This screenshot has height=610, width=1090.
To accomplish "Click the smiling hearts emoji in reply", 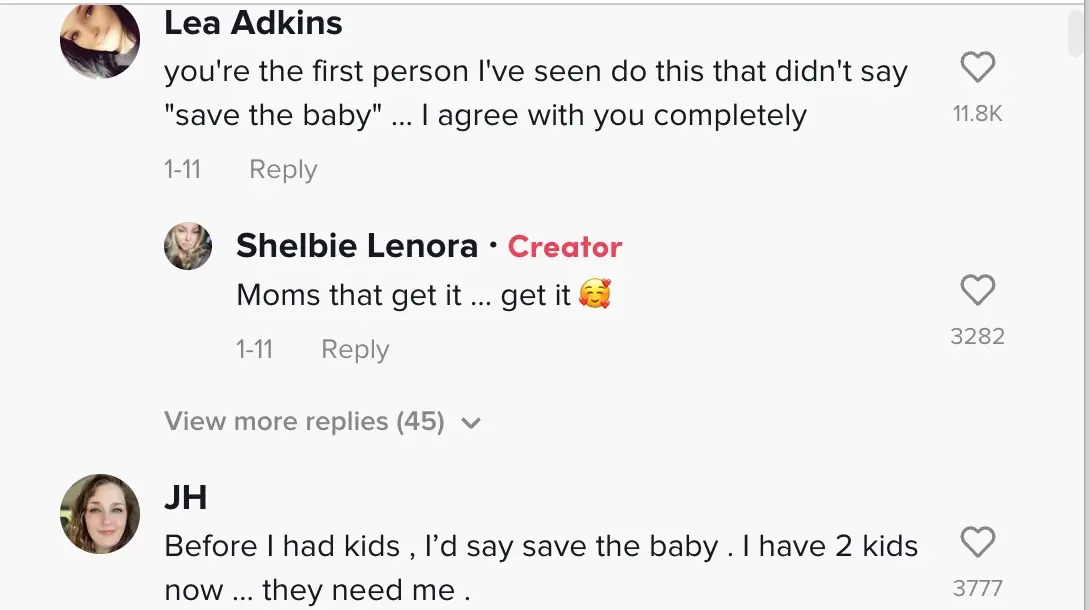I will pos(595,295).
